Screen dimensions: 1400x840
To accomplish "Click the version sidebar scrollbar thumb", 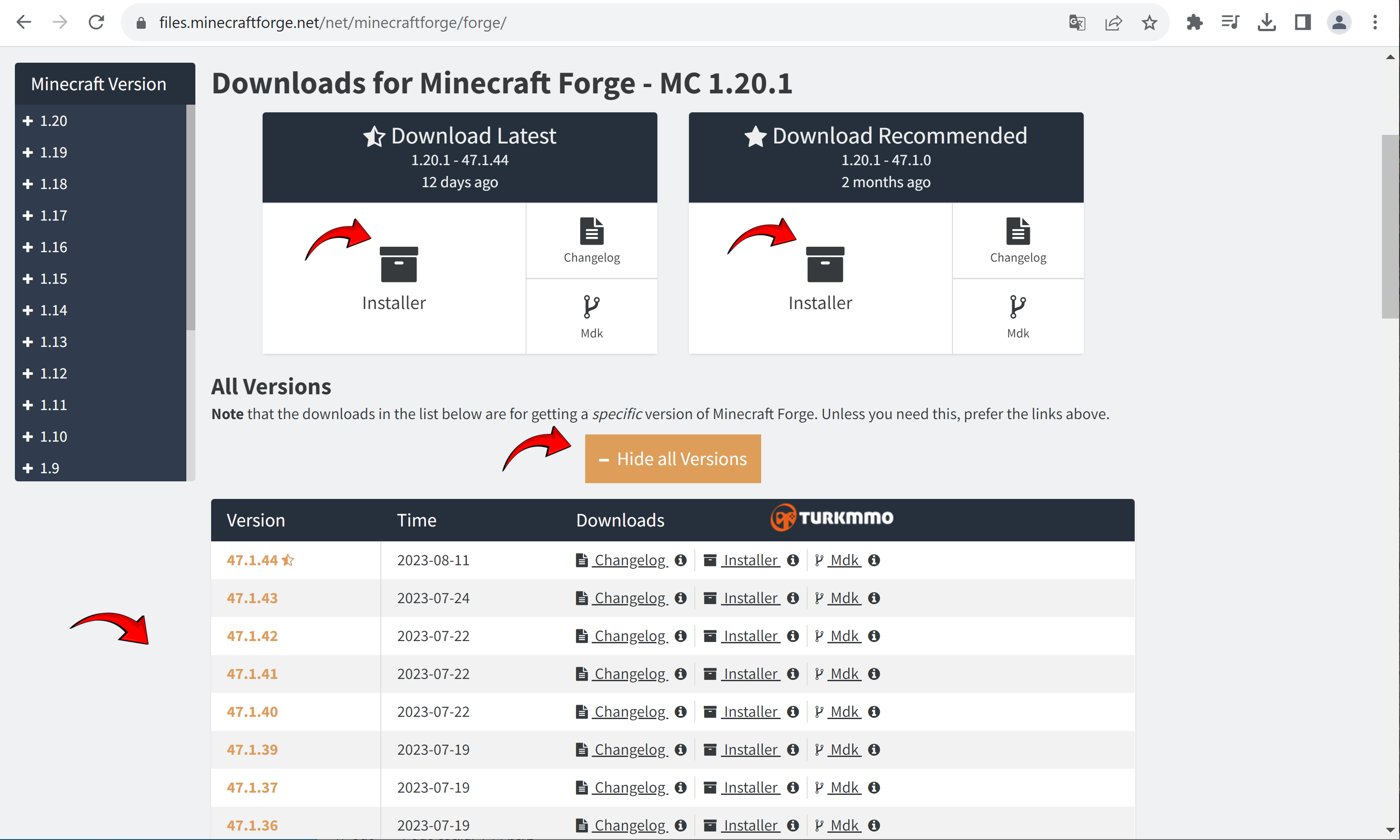I will [191, 217].
